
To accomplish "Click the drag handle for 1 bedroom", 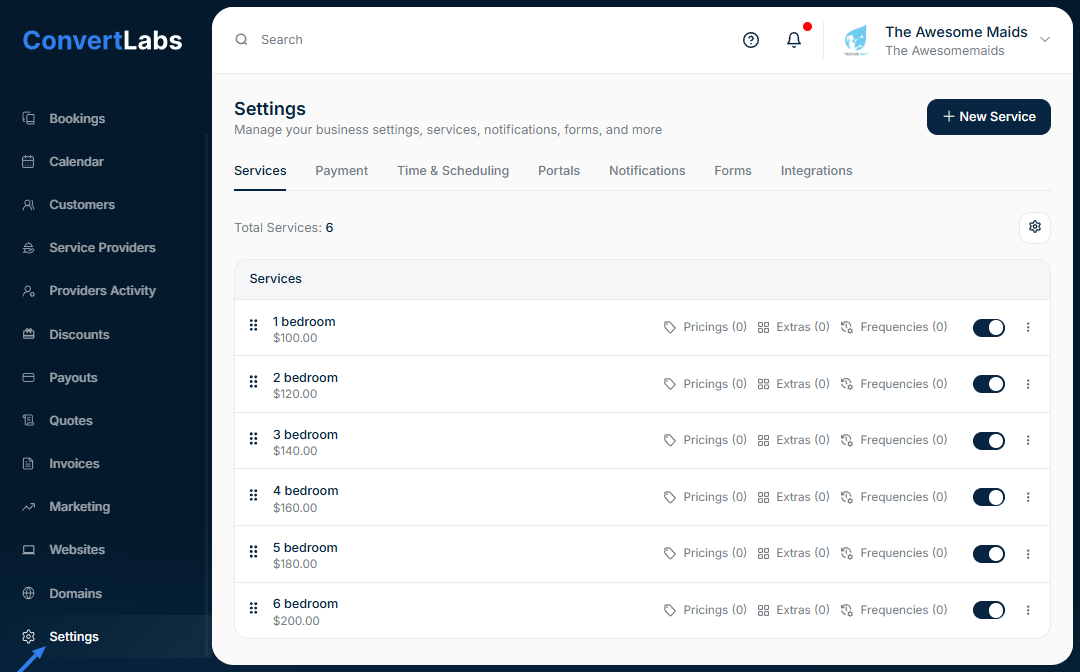I will [254, 326].
